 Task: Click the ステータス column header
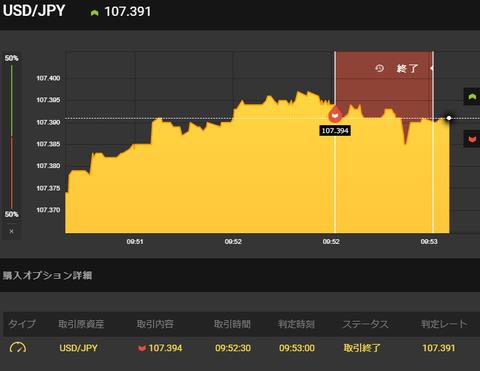point(366,324)
